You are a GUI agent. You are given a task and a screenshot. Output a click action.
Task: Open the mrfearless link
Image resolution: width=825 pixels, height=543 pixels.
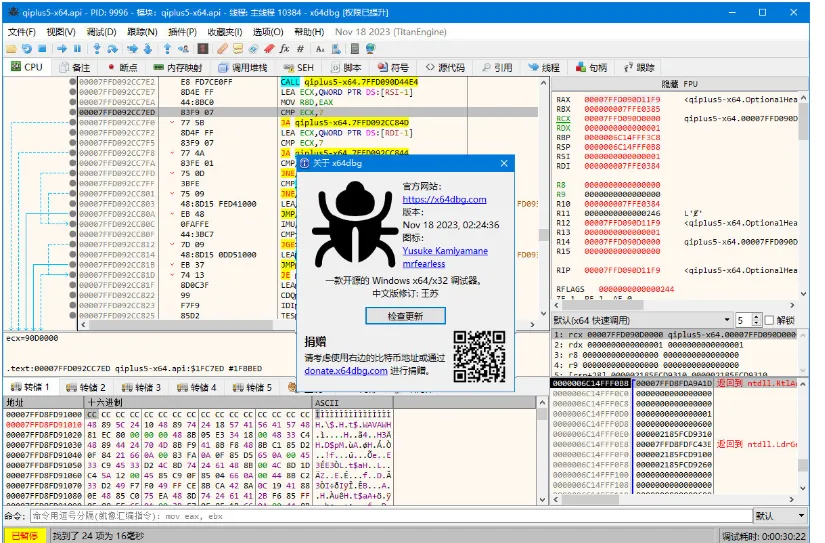point(424,264)
